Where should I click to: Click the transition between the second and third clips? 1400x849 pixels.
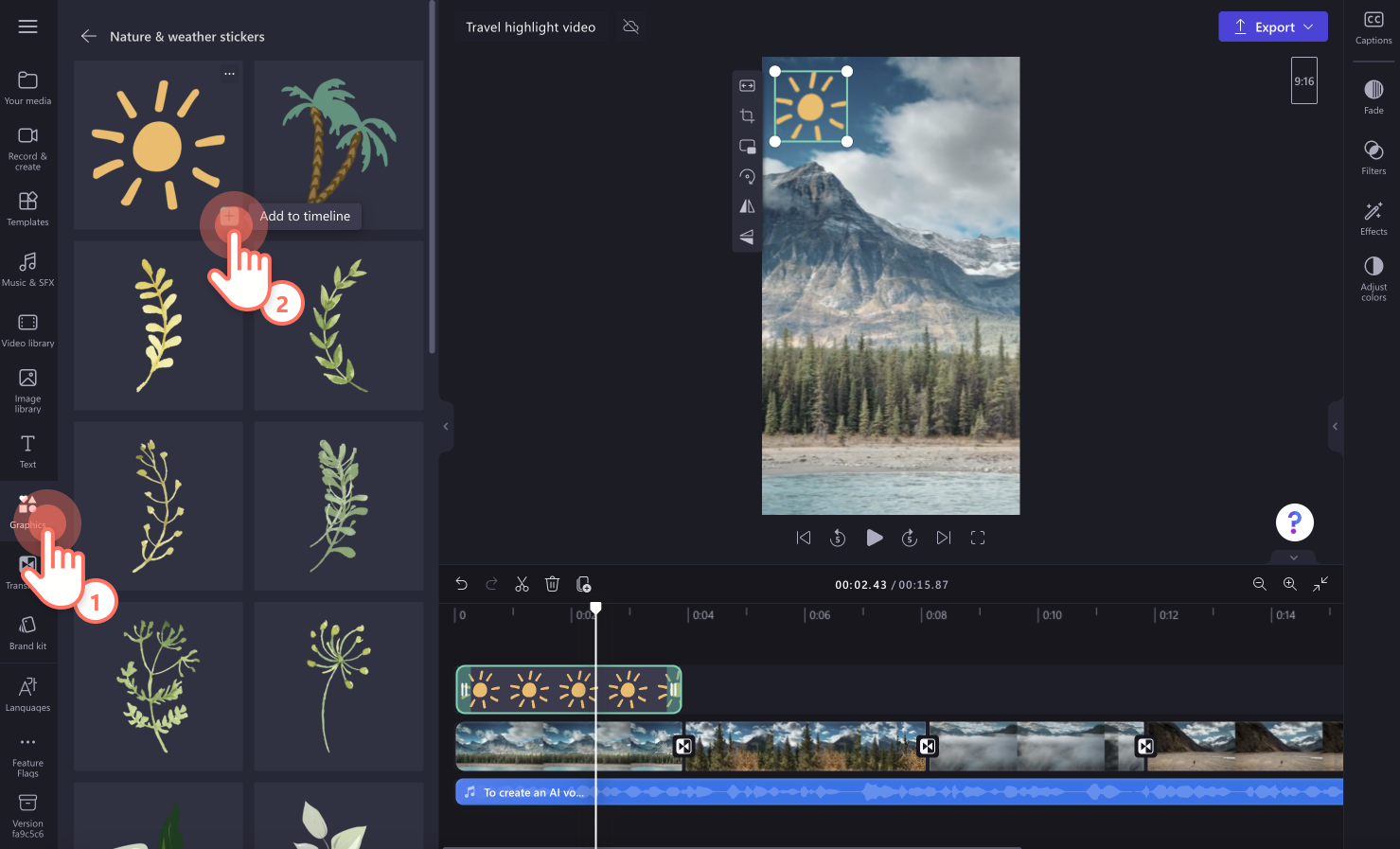(x=928, y=746)
